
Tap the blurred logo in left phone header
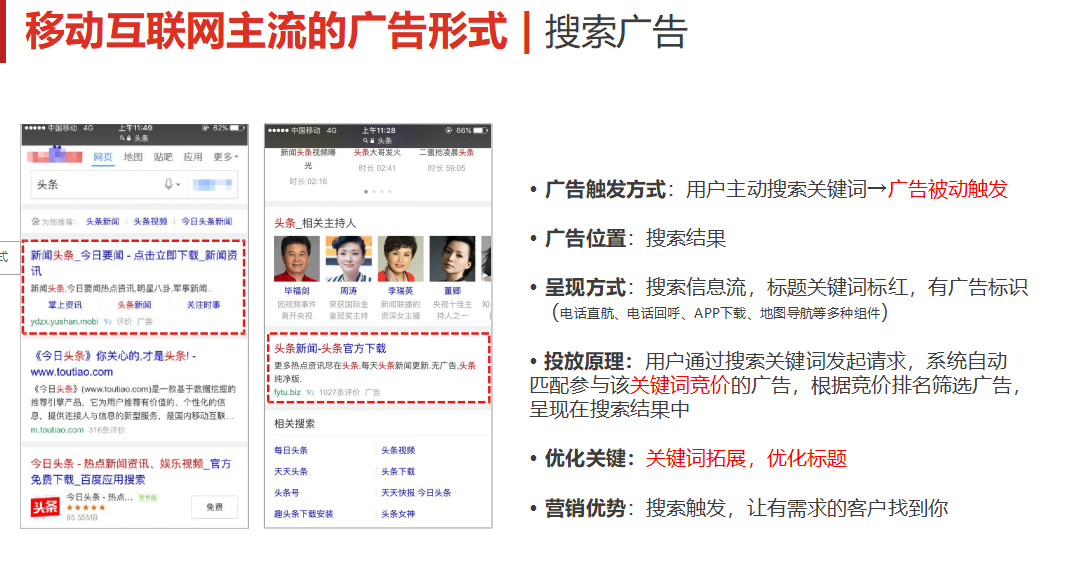tap(55, 155)
